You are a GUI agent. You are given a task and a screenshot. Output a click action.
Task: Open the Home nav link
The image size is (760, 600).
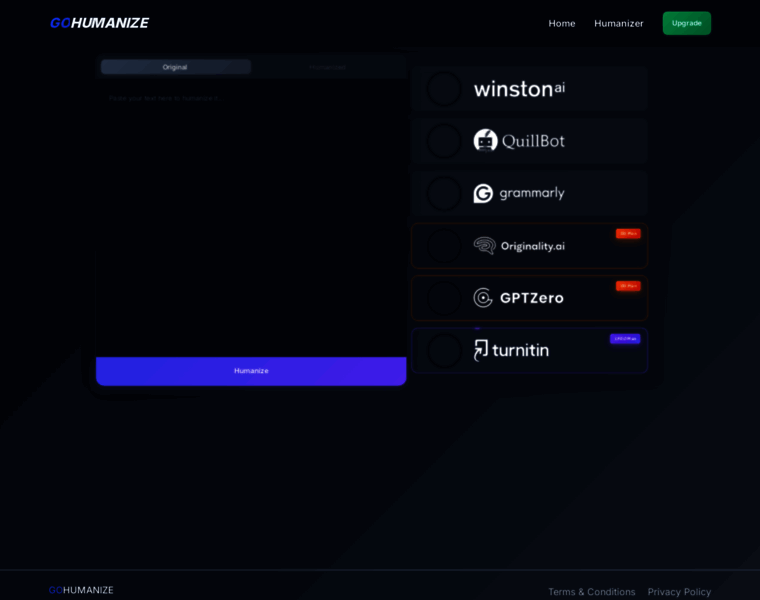pyautogui.click(x=562, y=23)
